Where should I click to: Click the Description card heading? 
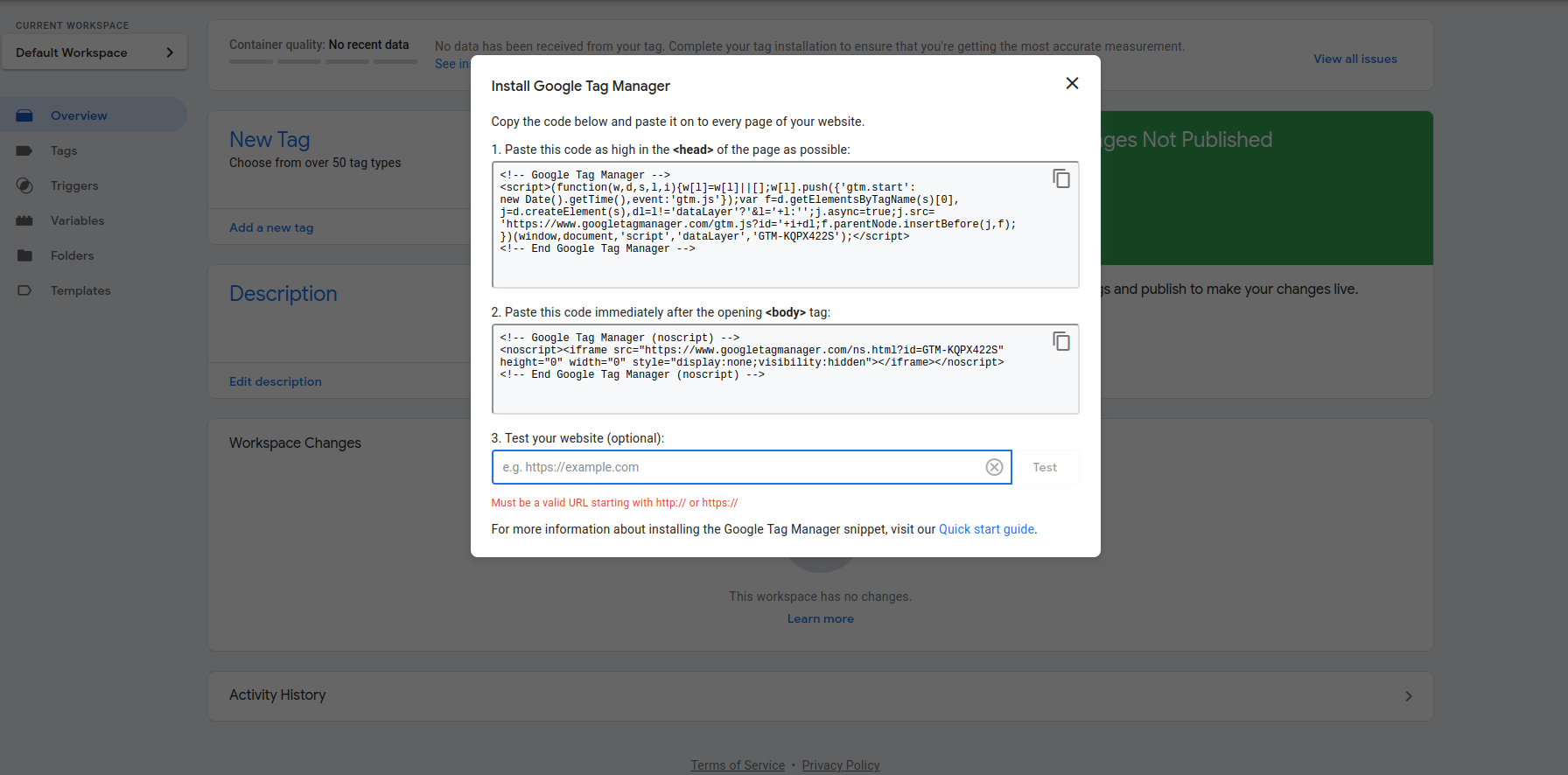(283, 293)
